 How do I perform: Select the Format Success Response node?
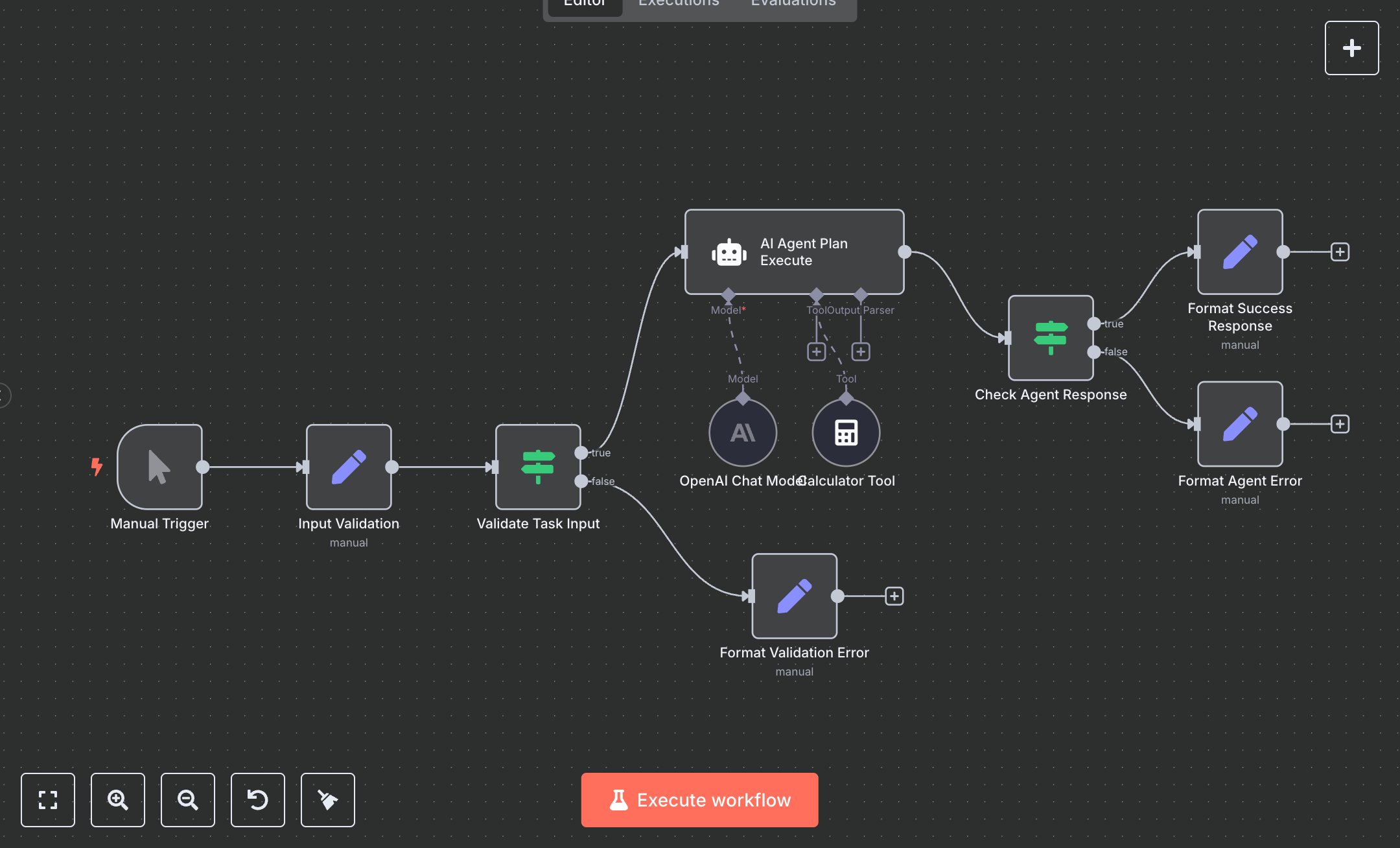click(1239, 253)
